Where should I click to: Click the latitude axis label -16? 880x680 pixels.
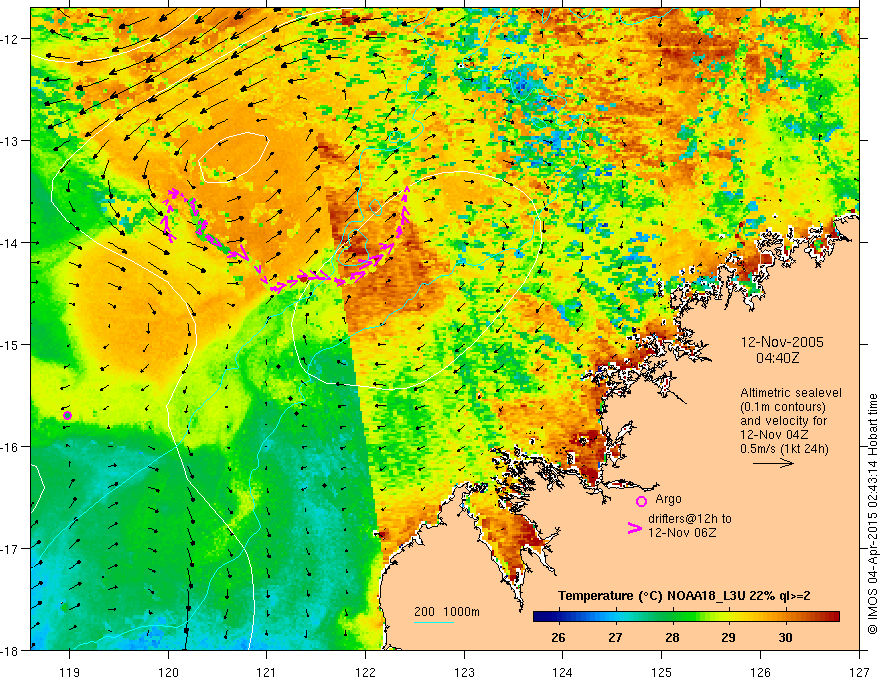[x=10, y=447]
